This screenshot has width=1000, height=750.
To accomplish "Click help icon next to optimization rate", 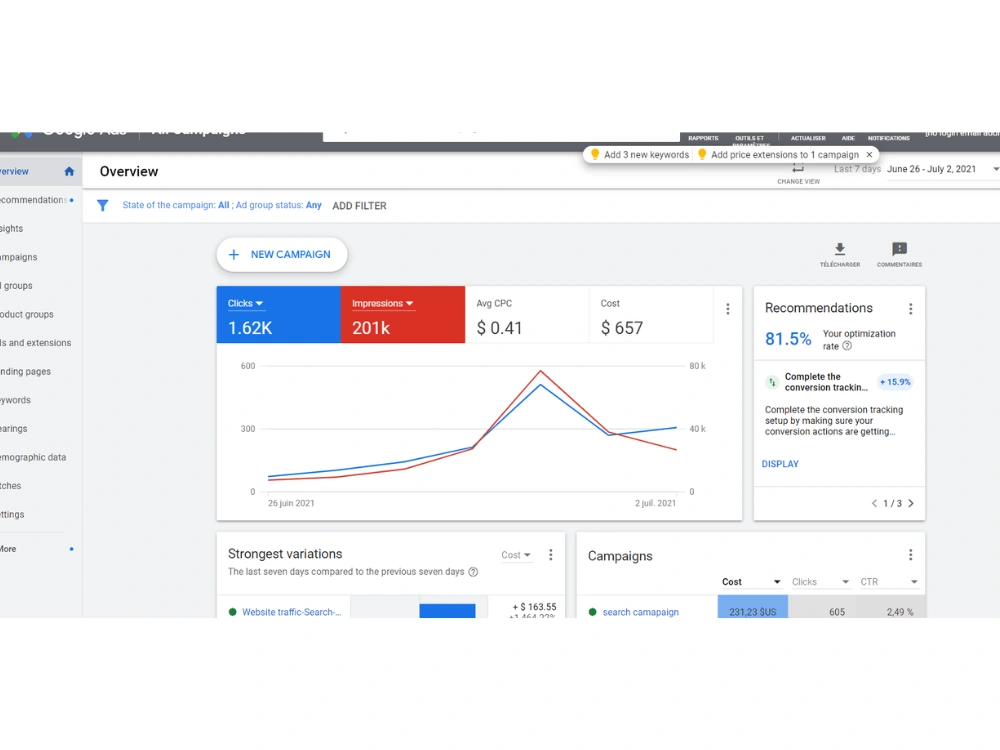I will click(847, 346).
